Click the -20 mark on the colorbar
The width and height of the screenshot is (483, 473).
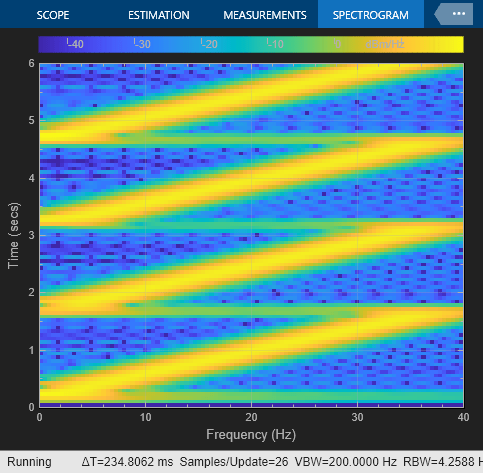209,44
